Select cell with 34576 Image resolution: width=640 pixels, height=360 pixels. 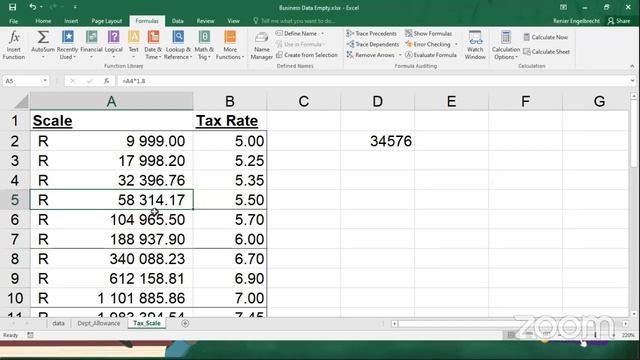point(378,141)
